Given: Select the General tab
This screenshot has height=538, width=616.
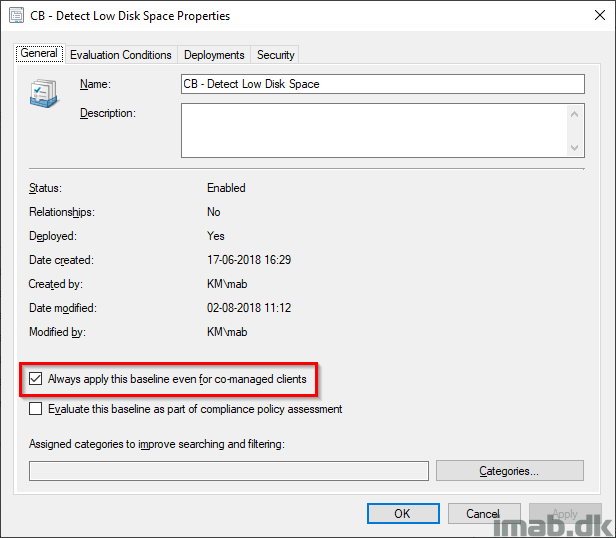Looking at the screenshot, I should pyautogui.click(x=39, y=53).
